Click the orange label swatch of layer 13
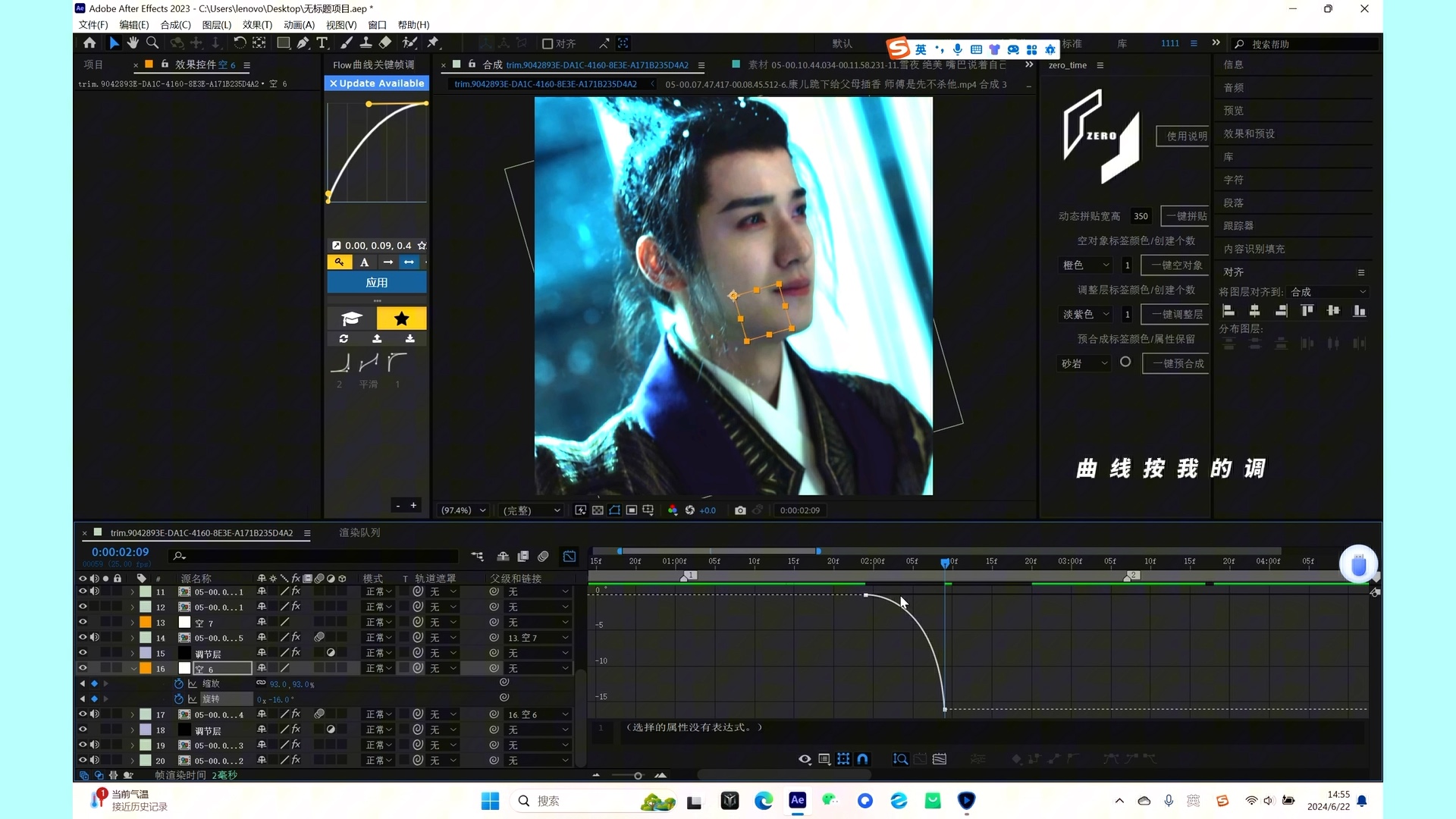Image resolution: width=1456 pixels, height=819 pixels. [x=145, y=622]
